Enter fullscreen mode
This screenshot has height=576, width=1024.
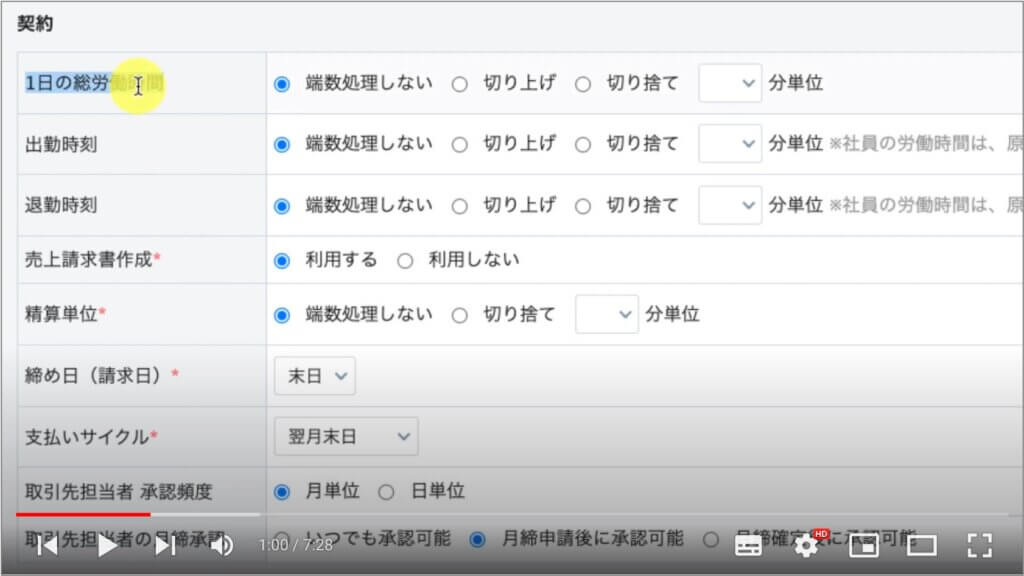click(979, 545)
